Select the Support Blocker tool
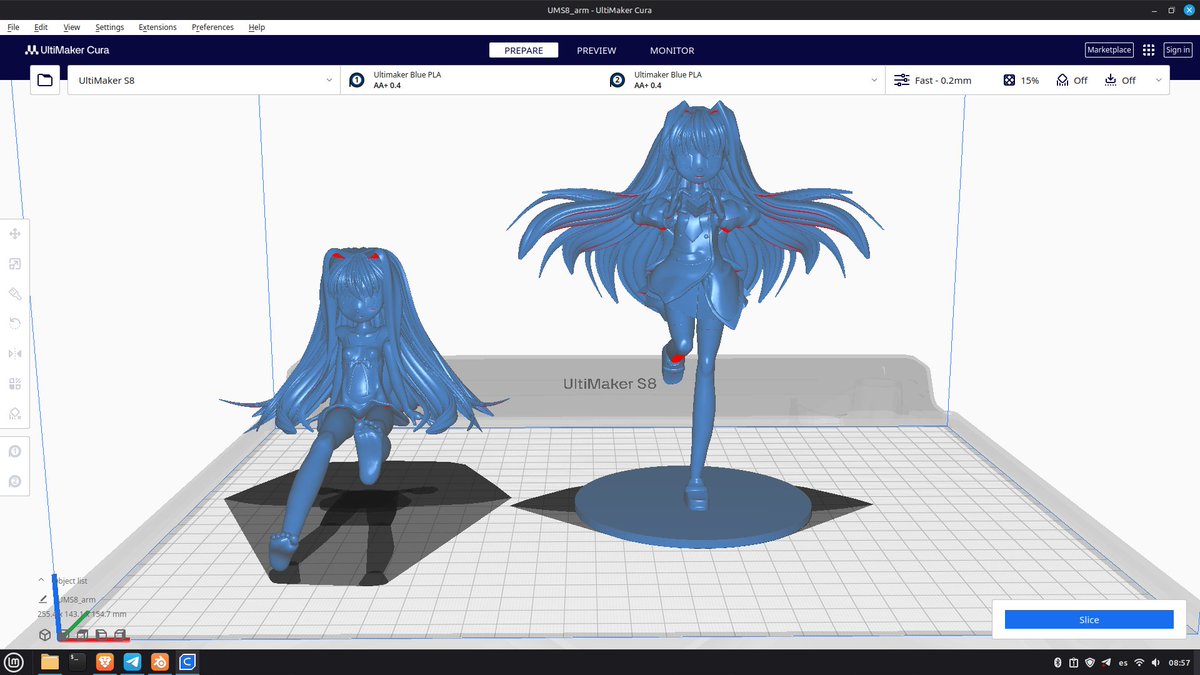 pyautogui.click(x=15, y=413)
